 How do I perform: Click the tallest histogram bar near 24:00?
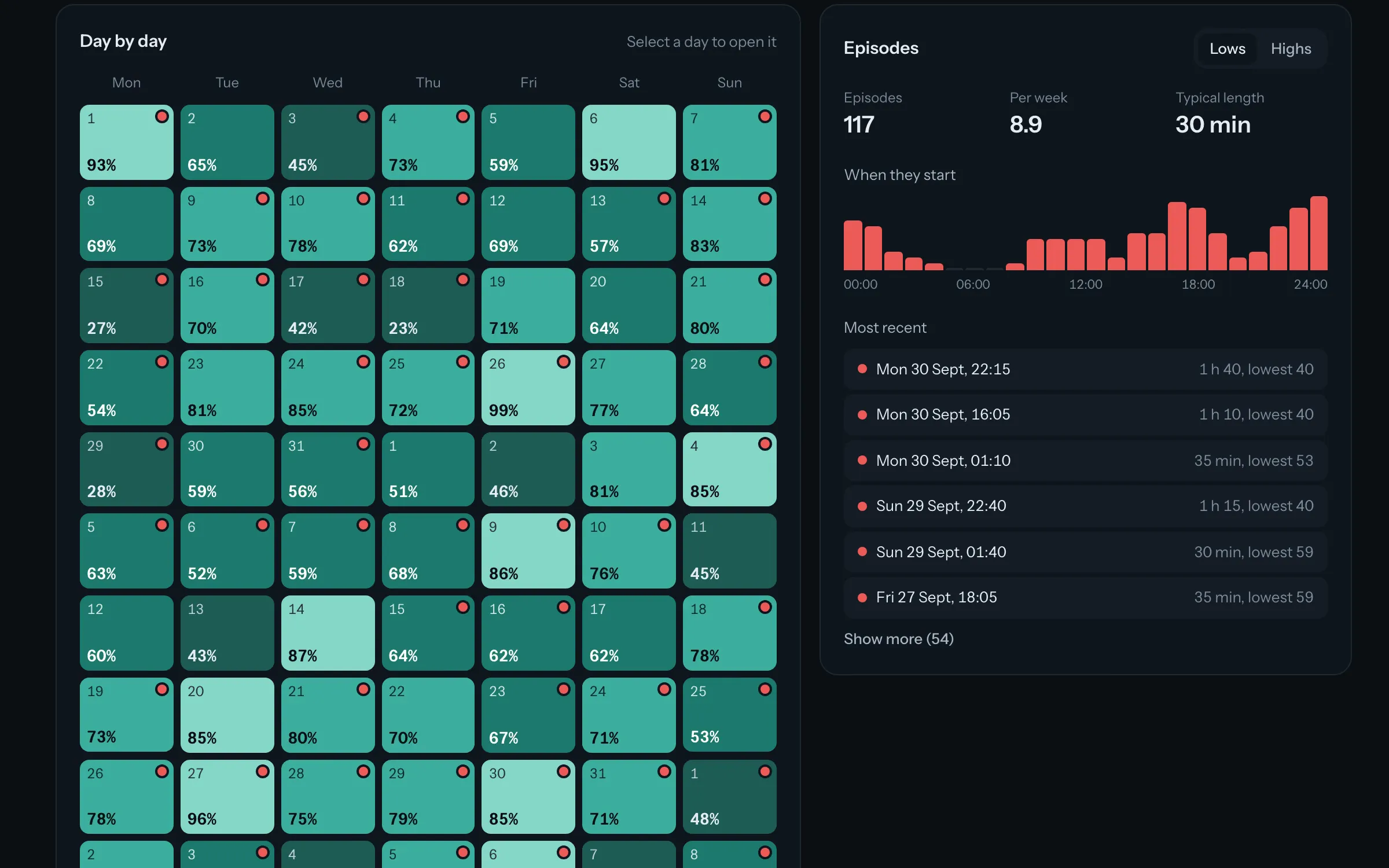pos(1319,233)
